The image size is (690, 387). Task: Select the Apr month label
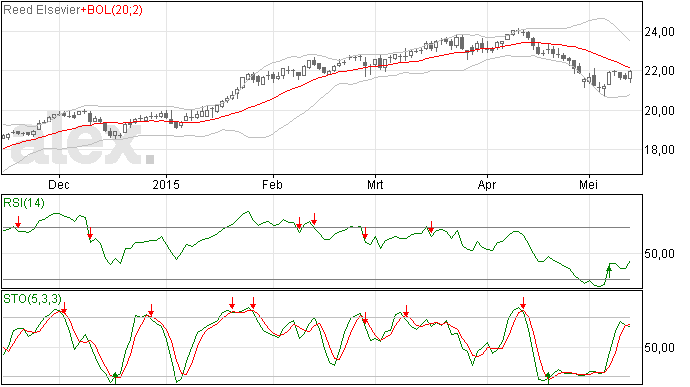(487, 184)
